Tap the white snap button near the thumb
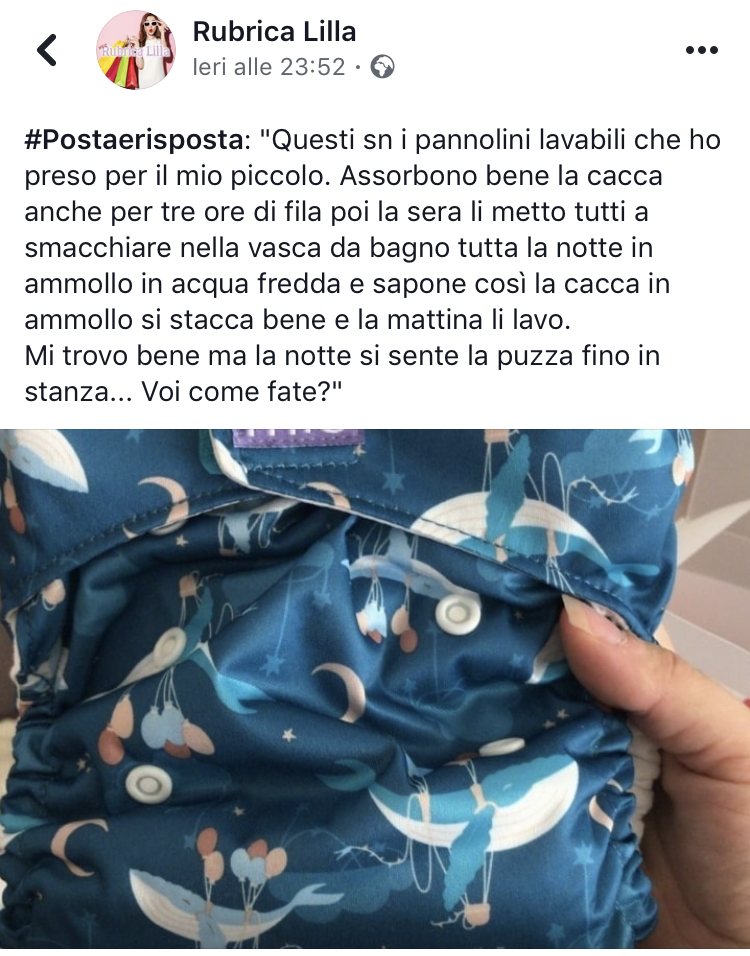Screen dimensions: 750x956 (x=459, y=612)
